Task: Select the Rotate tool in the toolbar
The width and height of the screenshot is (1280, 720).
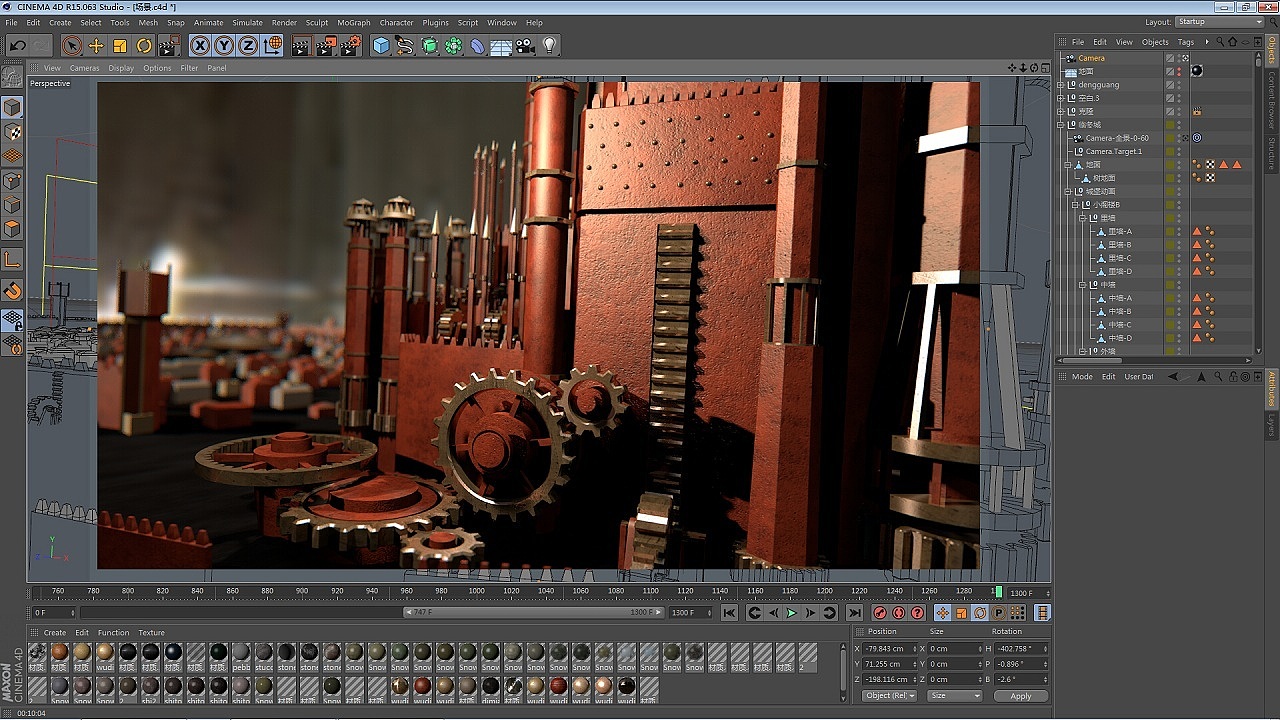Action: 145,45
